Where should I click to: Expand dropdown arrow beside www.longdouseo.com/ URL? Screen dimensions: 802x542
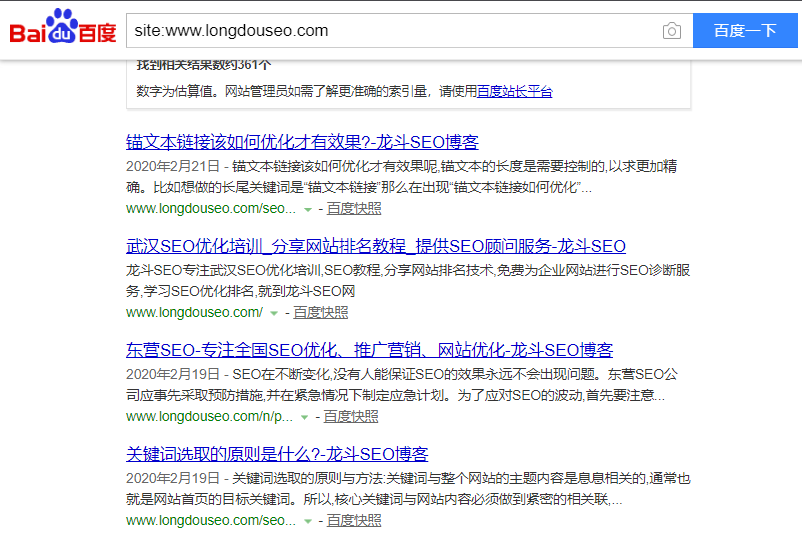click(274, 313)
